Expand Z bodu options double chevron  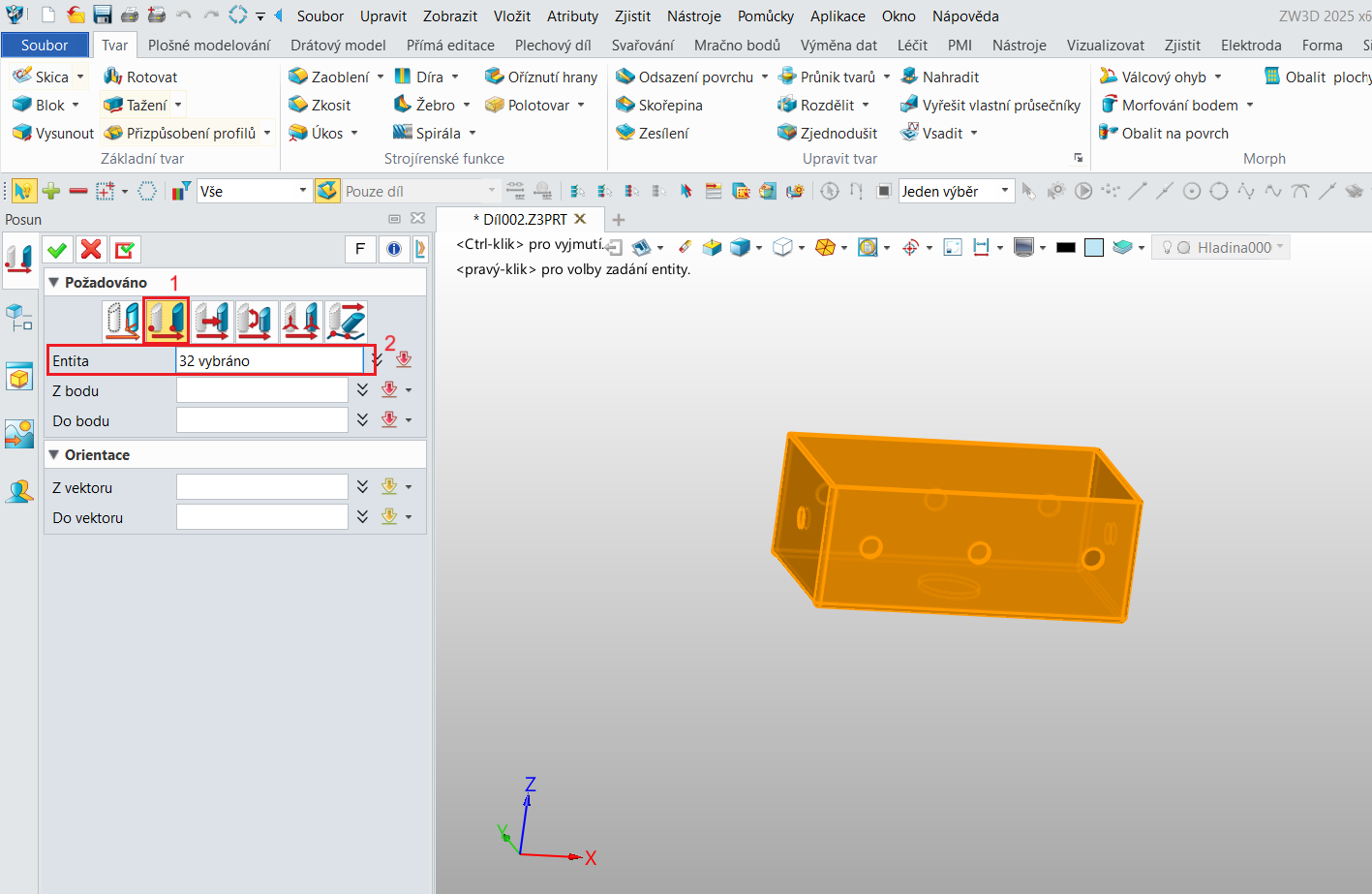click(362, 390)
